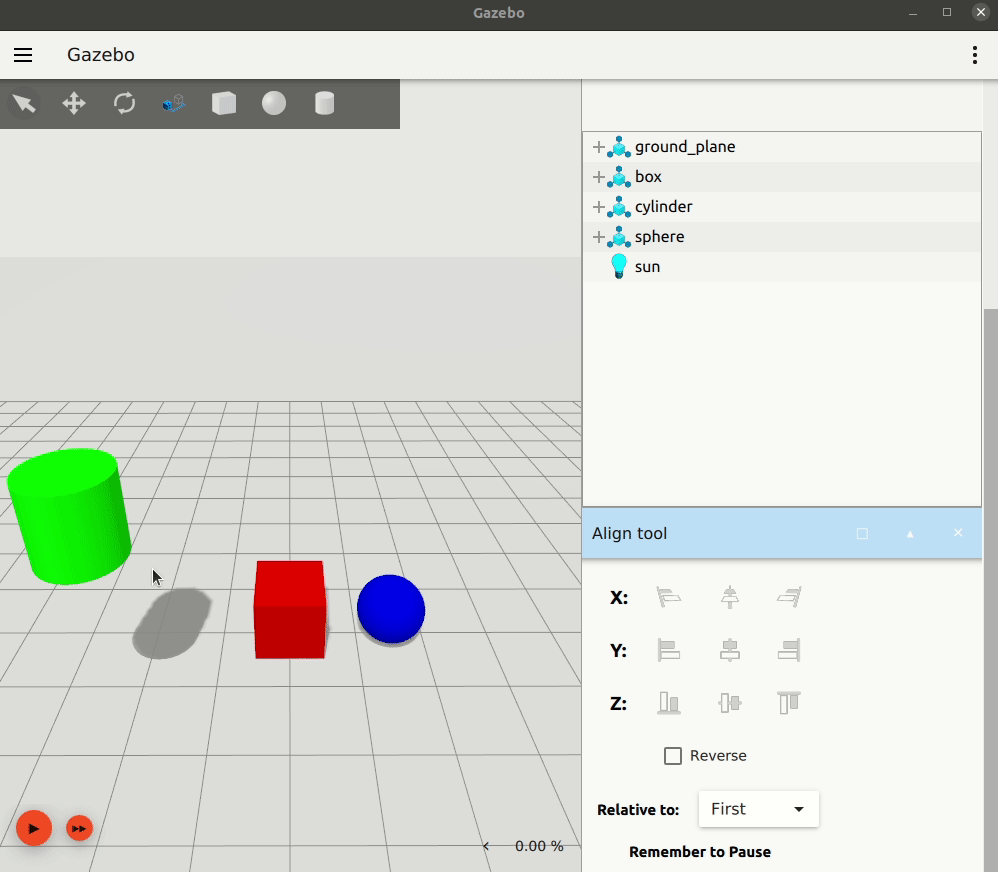Close the Align tool panel
998x872 pixels.
point(958,533)
